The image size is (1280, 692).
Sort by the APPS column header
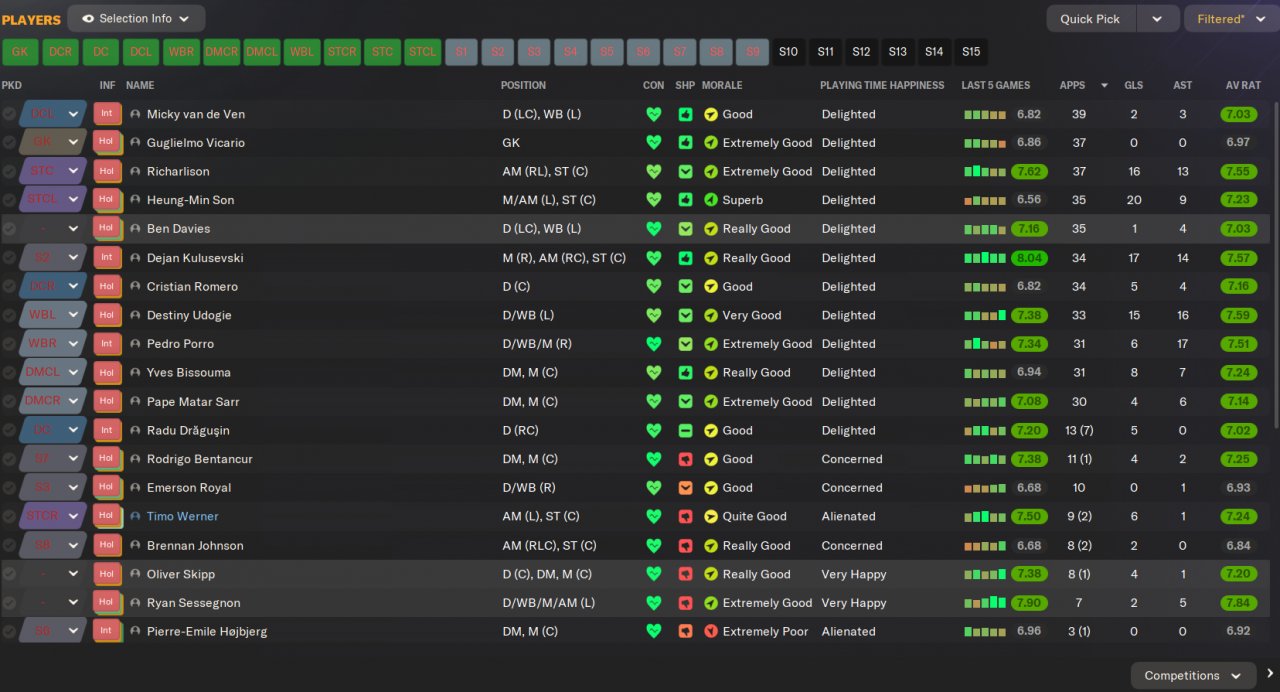[1072, 85]
